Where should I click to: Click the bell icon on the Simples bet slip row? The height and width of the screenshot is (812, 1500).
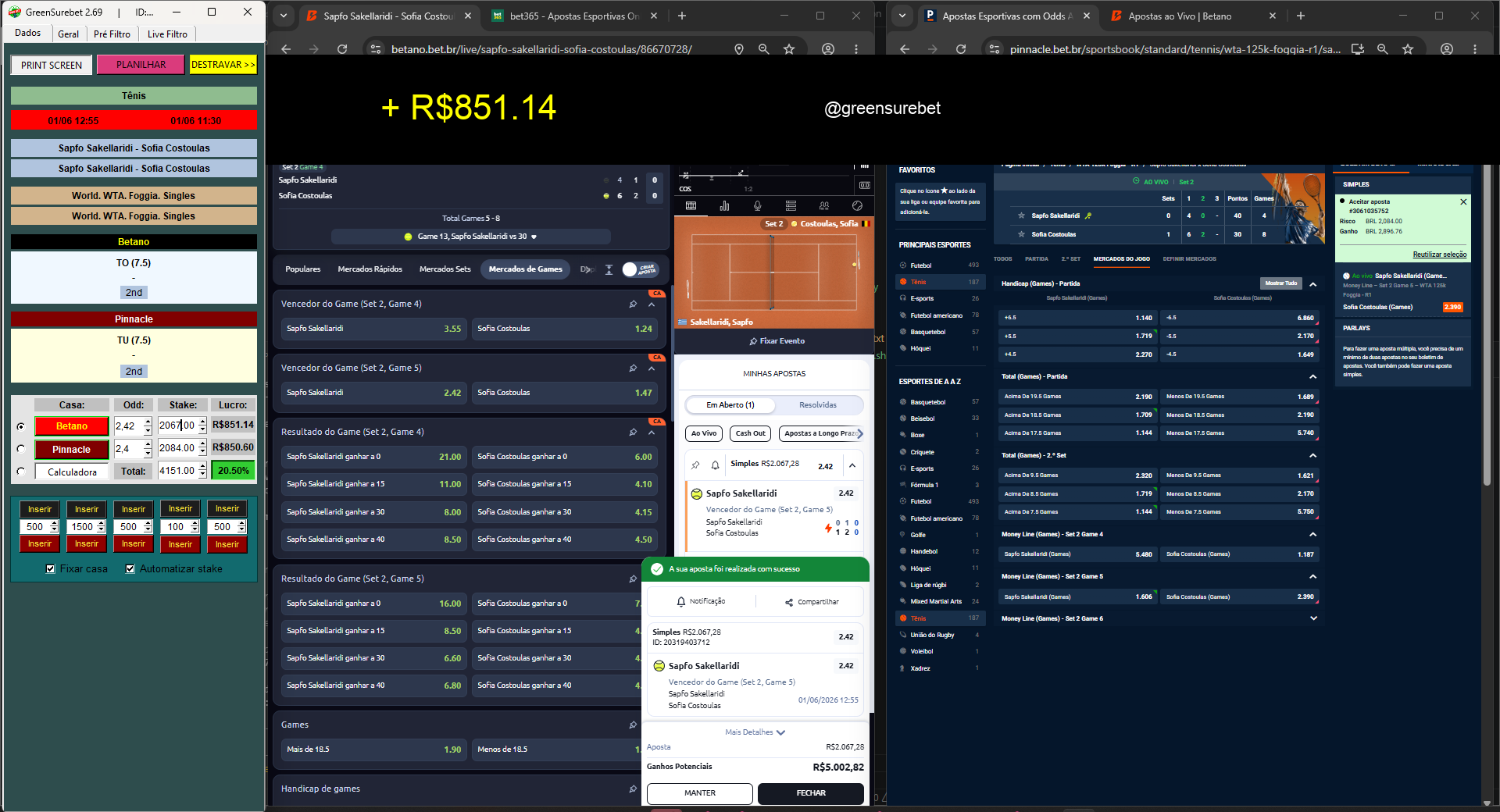[x=715, y=465]
